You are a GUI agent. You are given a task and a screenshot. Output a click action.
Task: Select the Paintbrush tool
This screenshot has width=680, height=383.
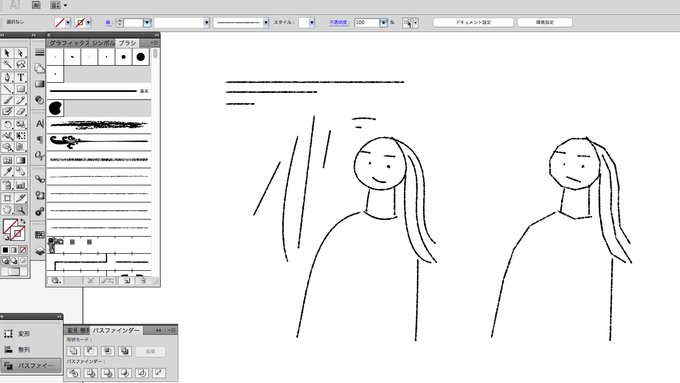[x=7, y=100]
